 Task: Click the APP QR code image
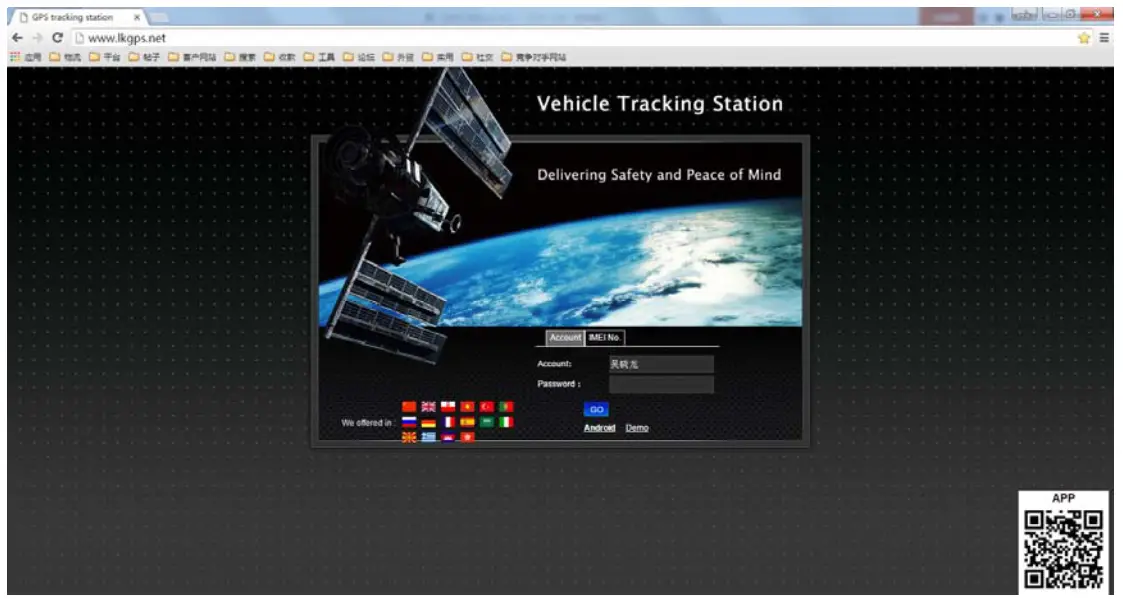[x=1064, y=549]
